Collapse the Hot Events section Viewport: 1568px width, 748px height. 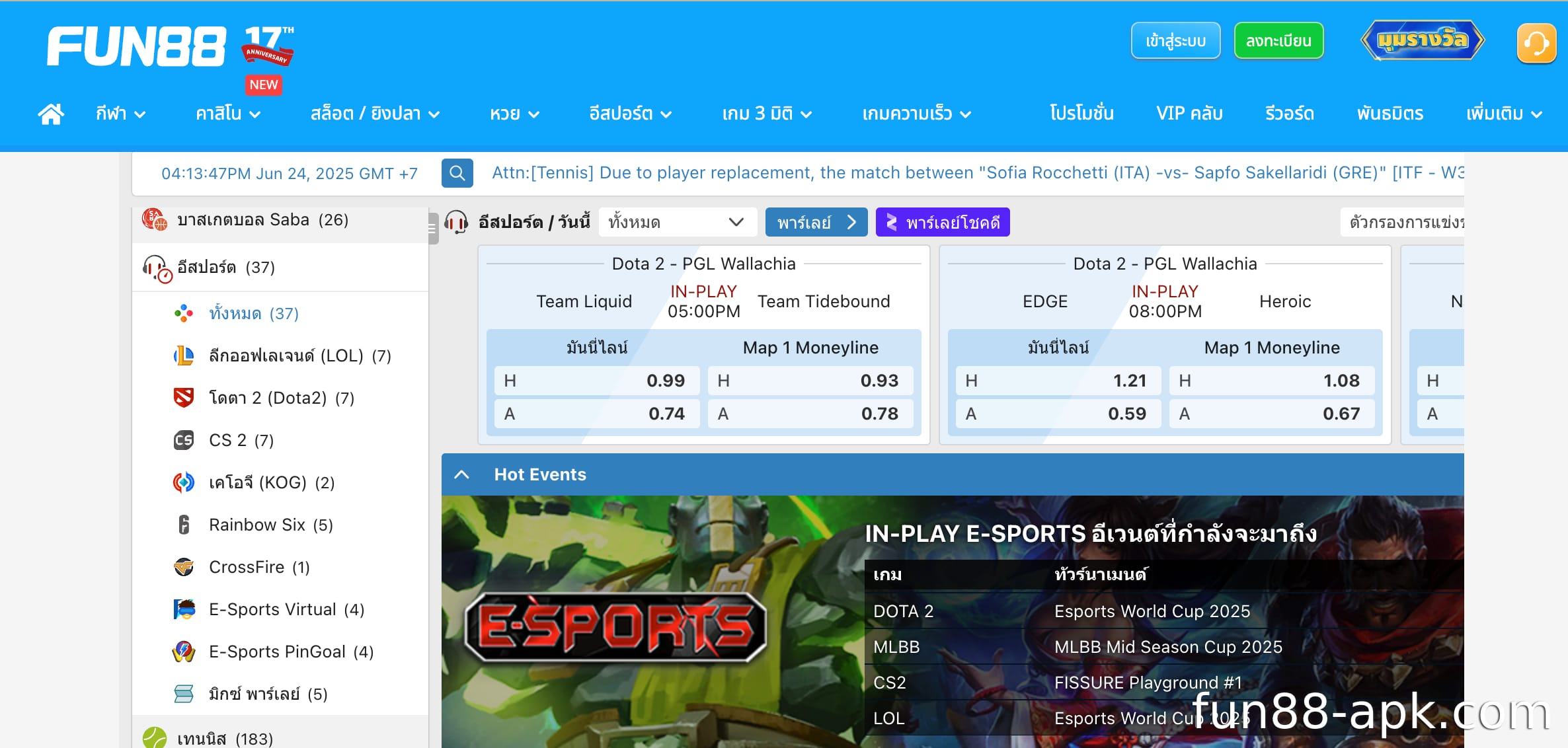point(462,474)
